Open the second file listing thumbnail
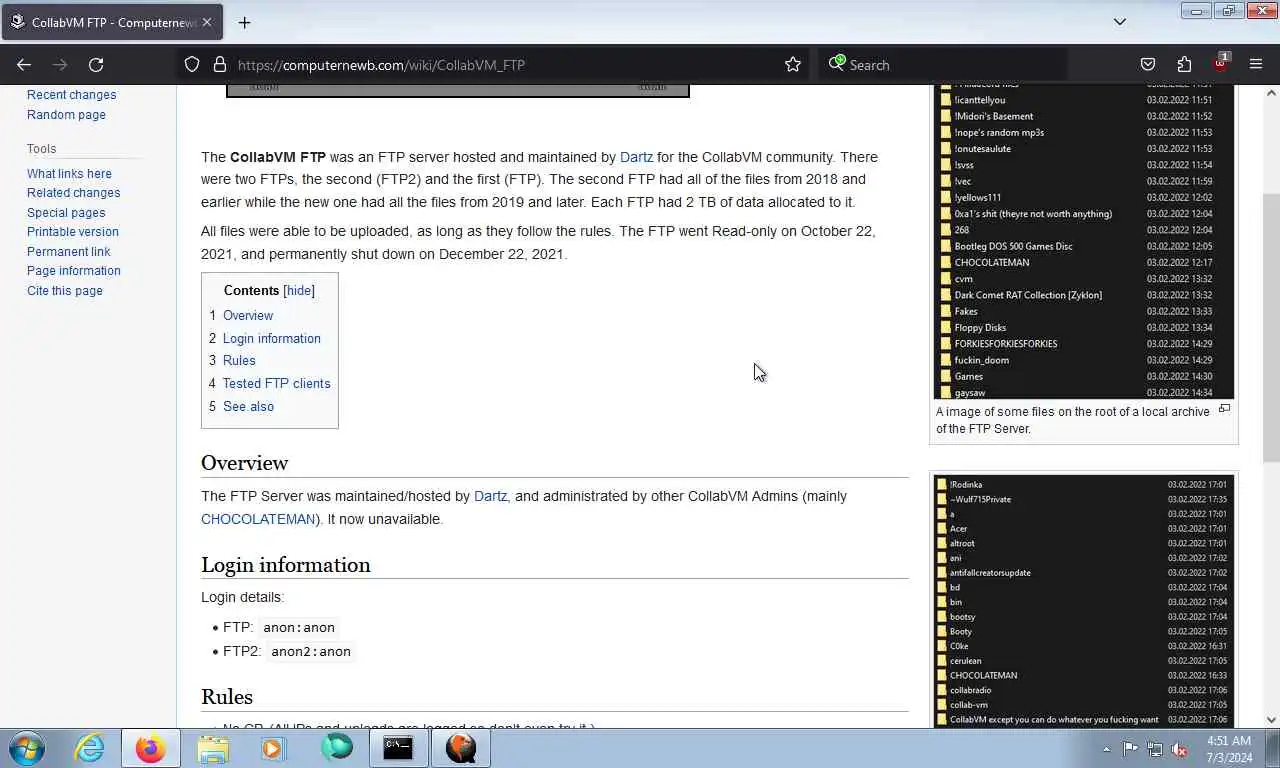1280x768 pixels. tap(1084, 601)
